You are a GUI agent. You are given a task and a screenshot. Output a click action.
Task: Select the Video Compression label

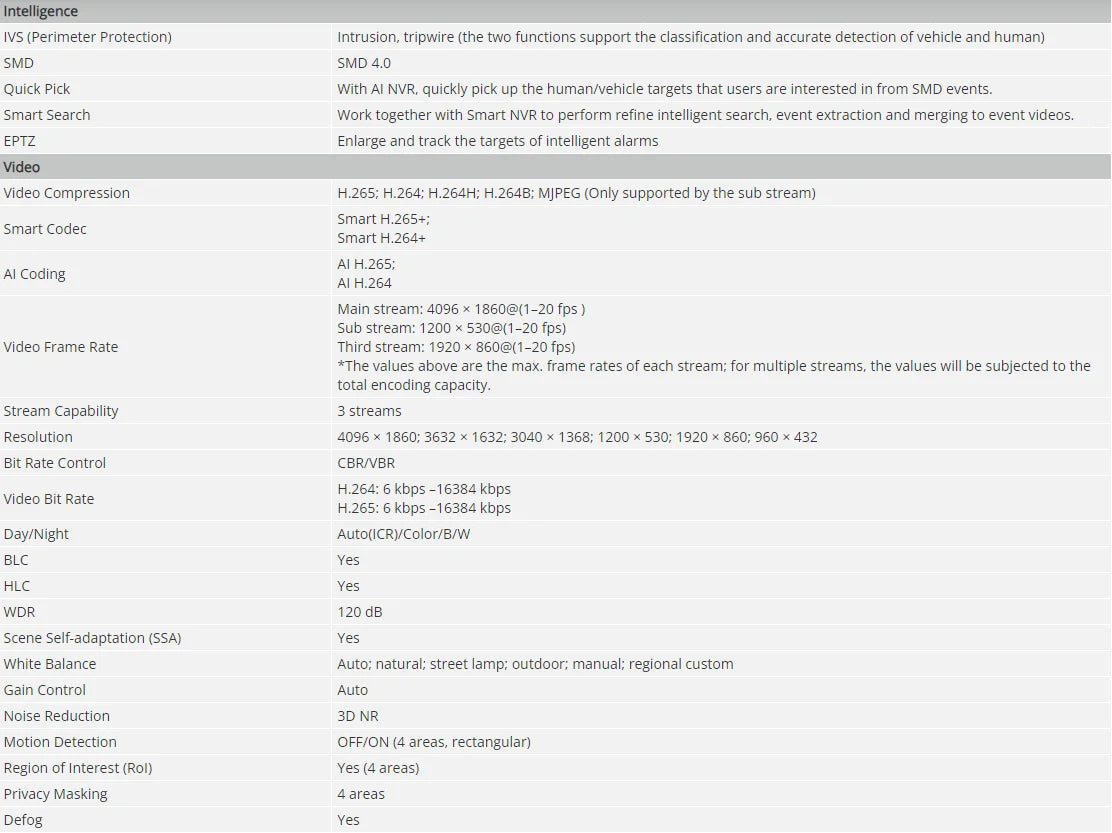tap(67, 193)
